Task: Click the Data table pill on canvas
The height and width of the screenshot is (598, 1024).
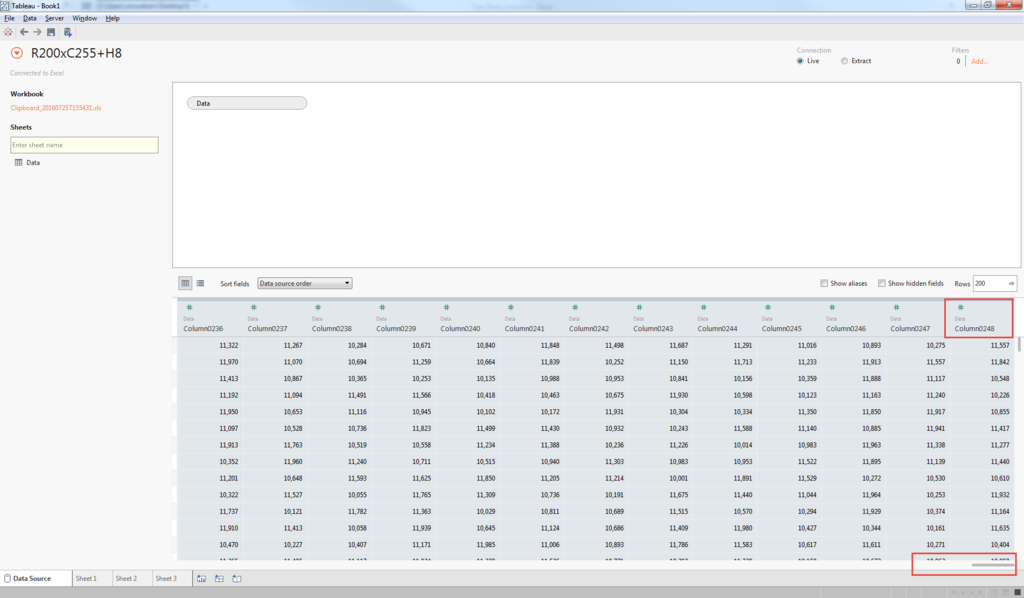Action: [x=247, y=103]
